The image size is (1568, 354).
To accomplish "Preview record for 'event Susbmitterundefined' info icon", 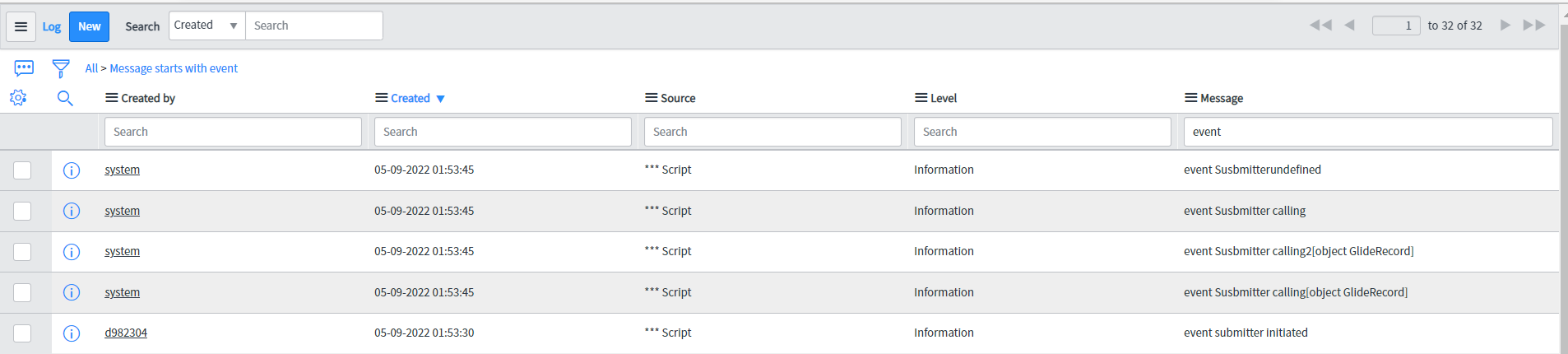I will (72, 170).
